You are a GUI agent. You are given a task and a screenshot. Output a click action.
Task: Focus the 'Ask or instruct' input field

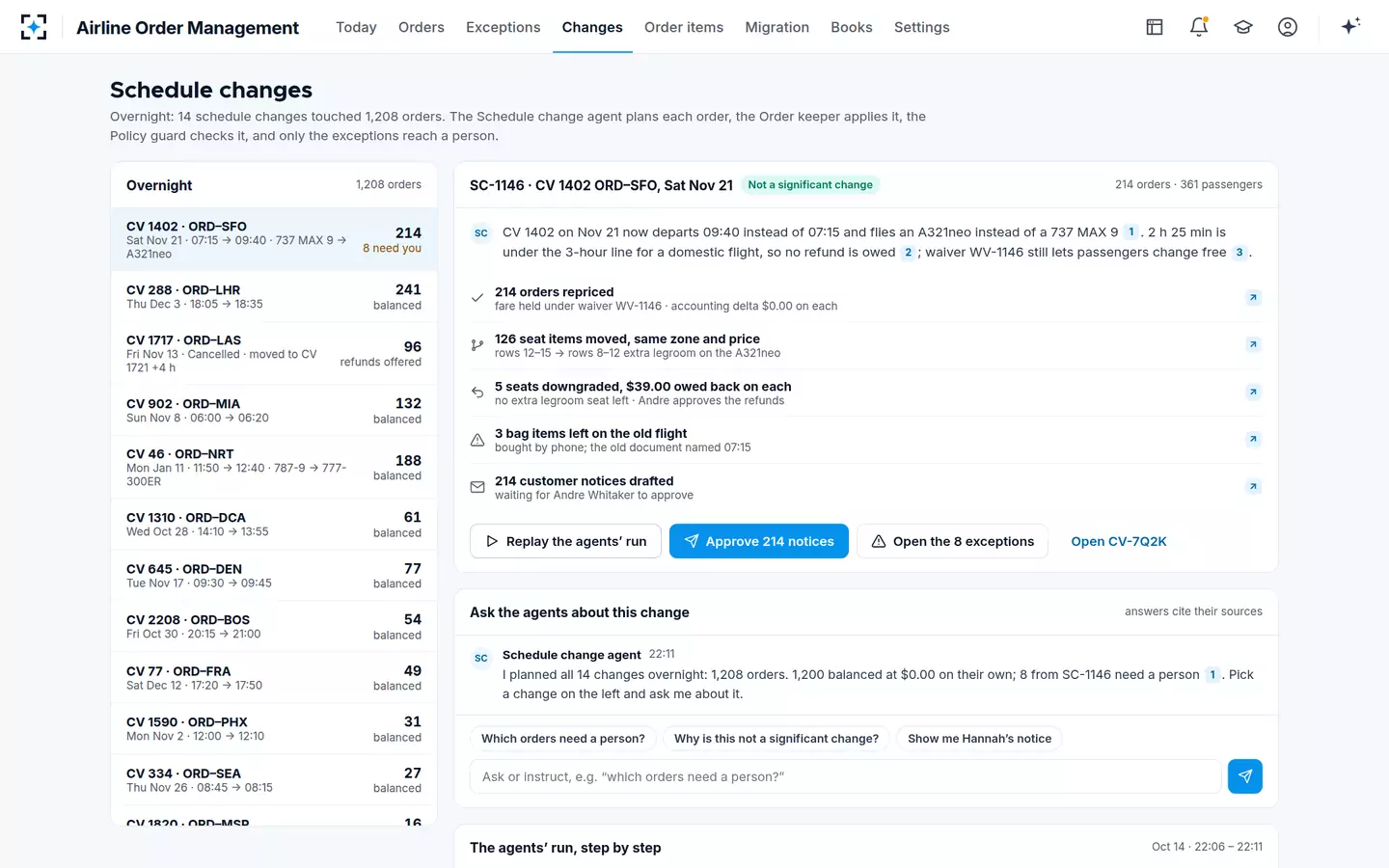coord(846,776)
